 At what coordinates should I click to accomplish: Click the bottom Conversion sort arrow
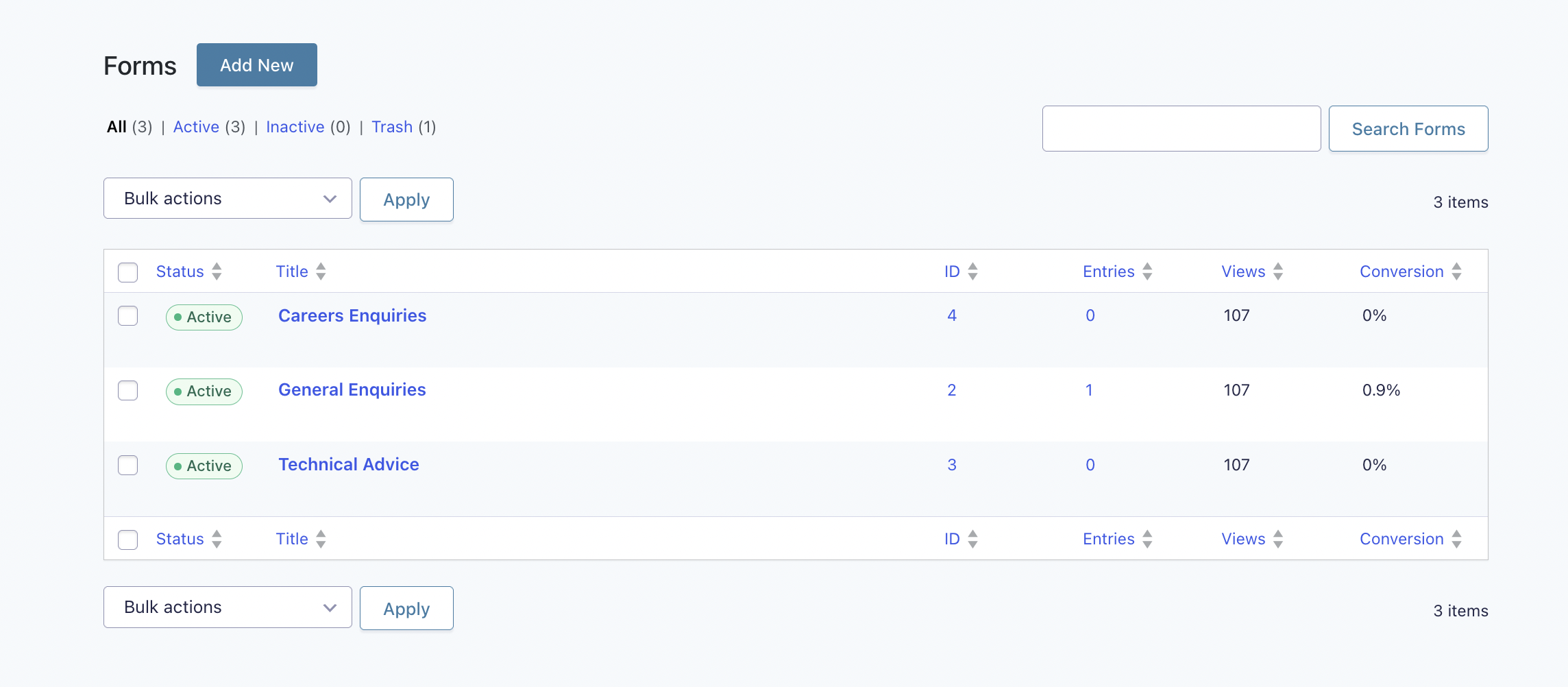coord(1458,539)
